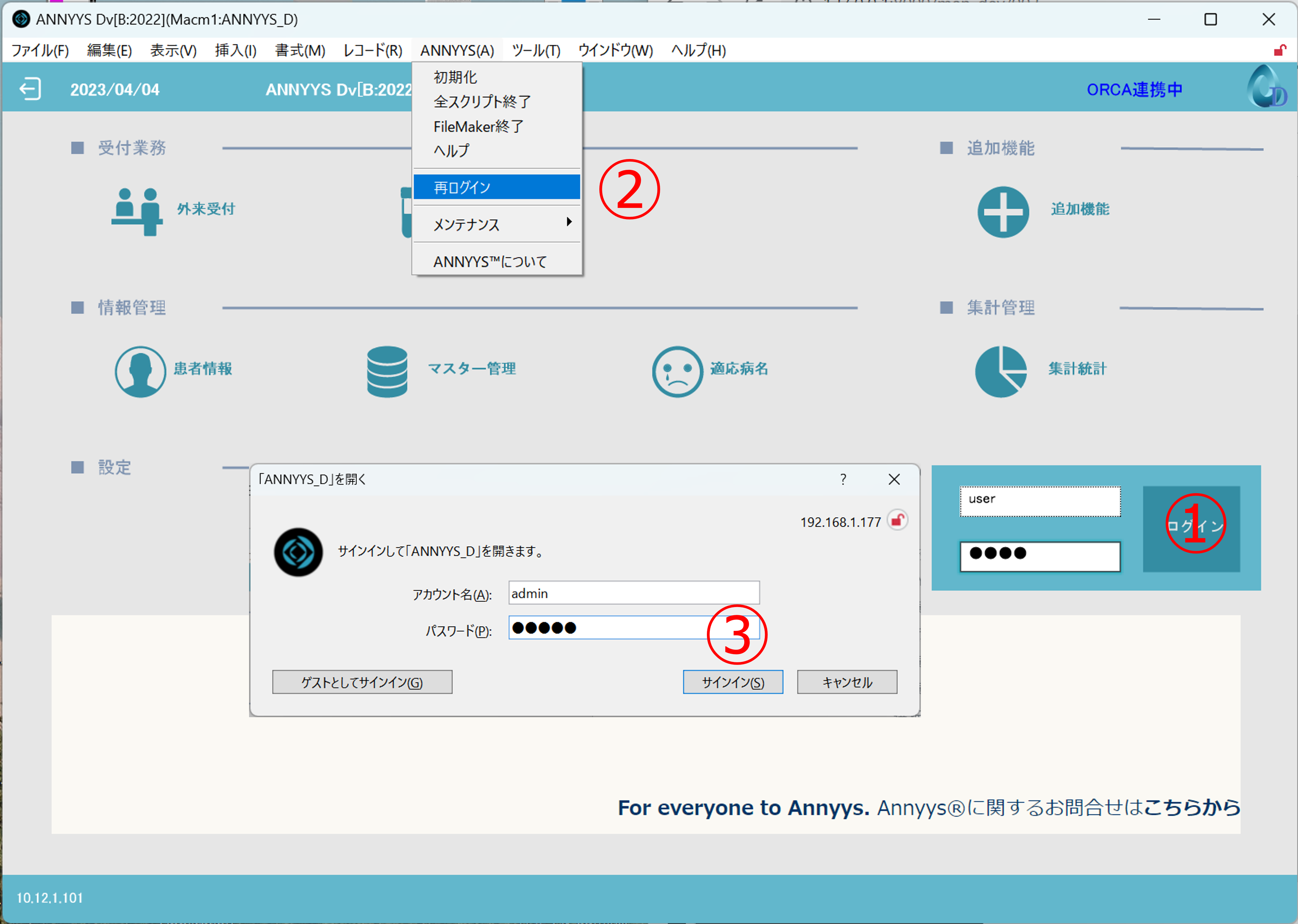Click the マスター管理 label

(x=472, y=369)
